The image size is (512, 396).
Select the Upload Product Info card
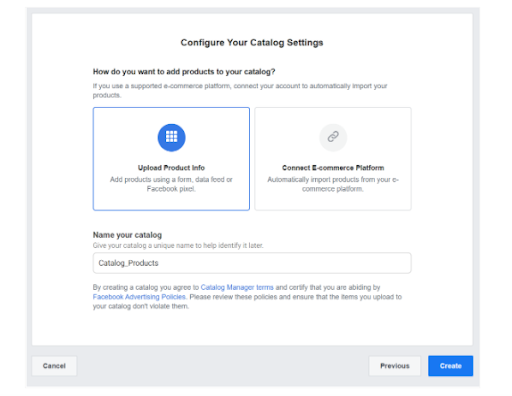(171, 159)
